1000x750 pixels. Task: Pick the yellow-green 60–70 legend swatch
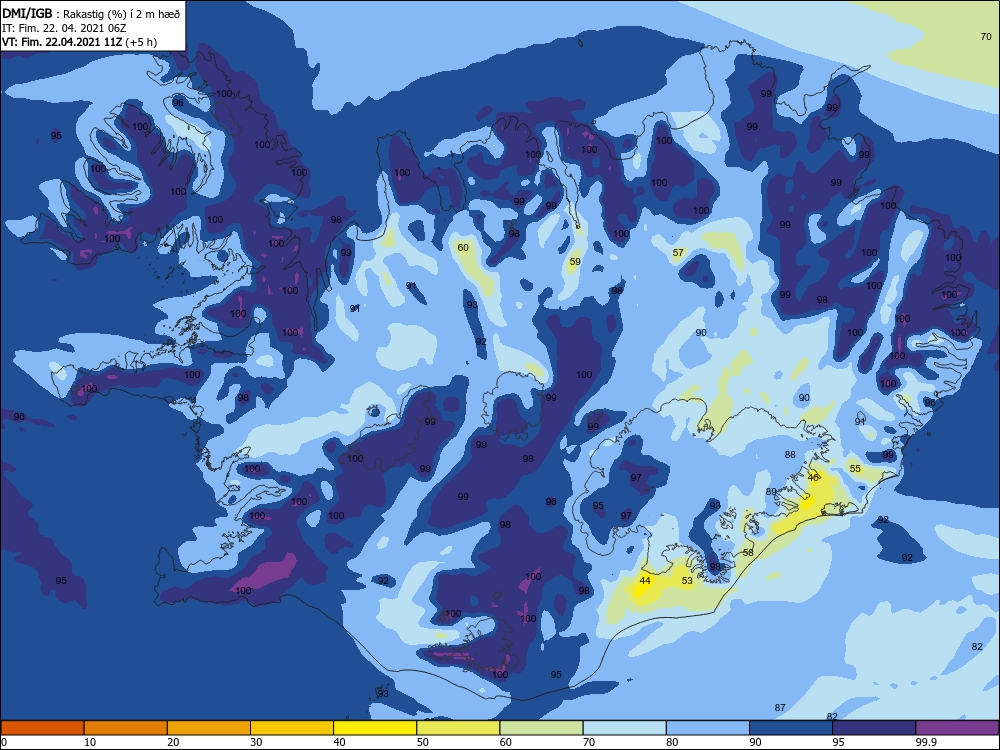tap(541, 728)
